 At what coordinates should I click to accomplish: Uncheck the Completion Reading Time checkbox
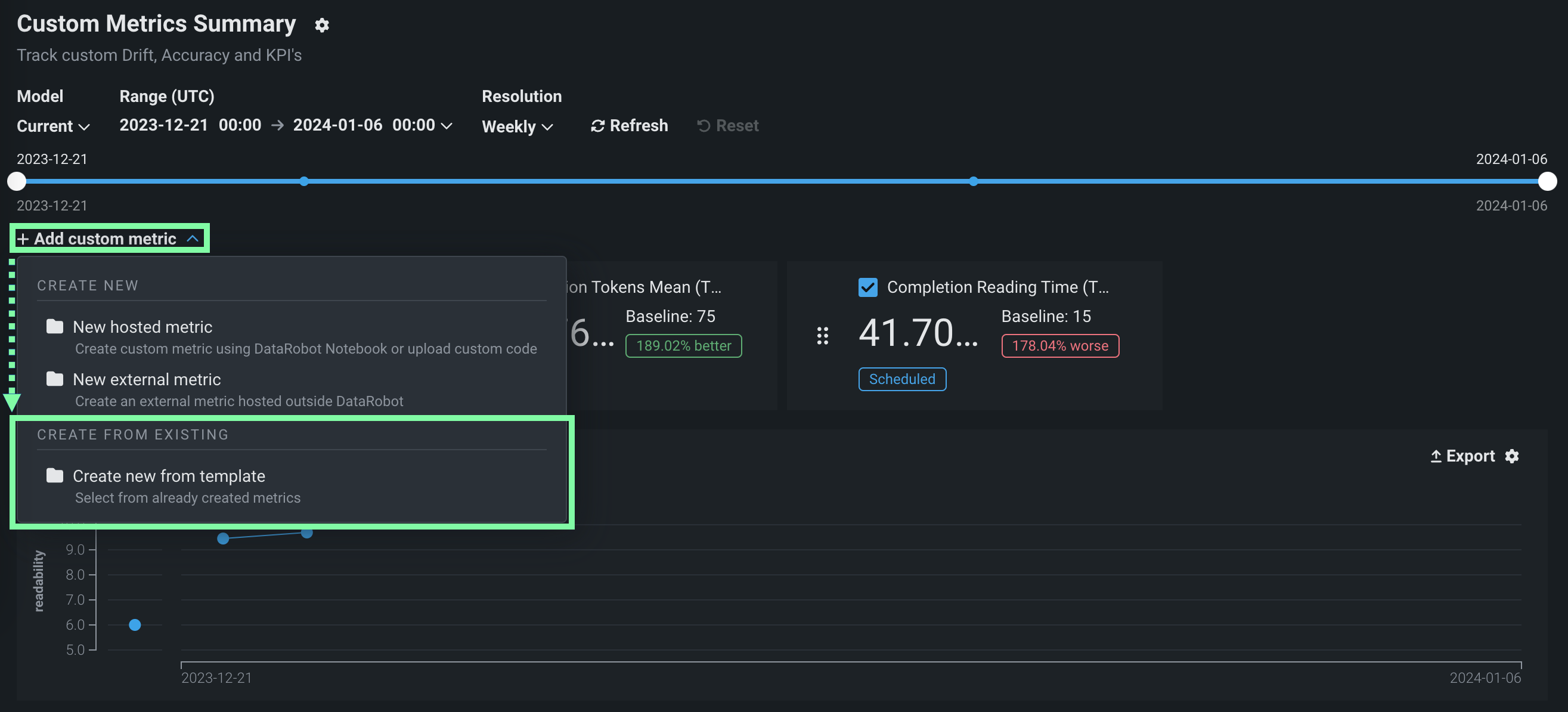[867, 287]
